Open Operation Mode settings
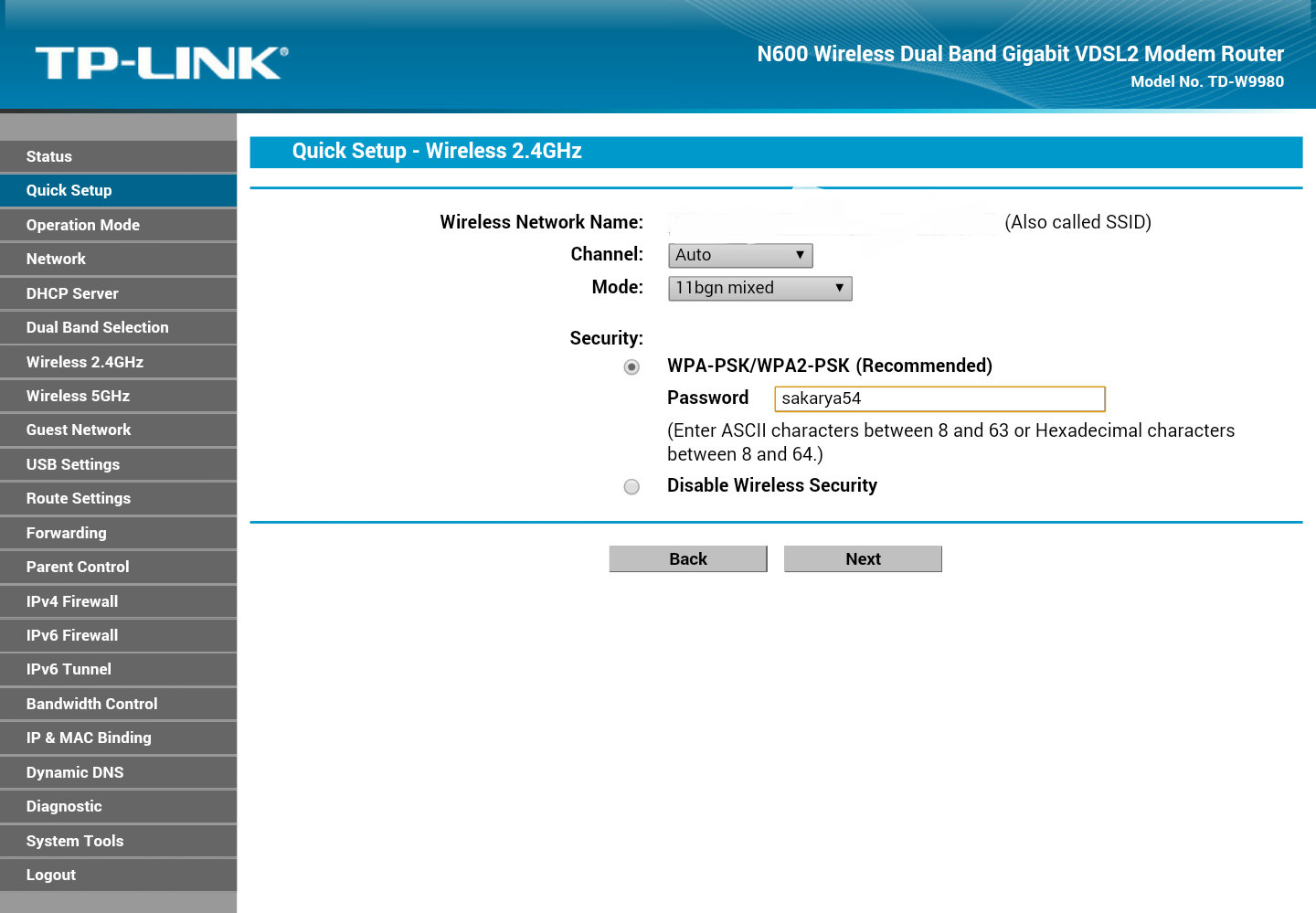The image size is (1316, 913). pos(118,225)
